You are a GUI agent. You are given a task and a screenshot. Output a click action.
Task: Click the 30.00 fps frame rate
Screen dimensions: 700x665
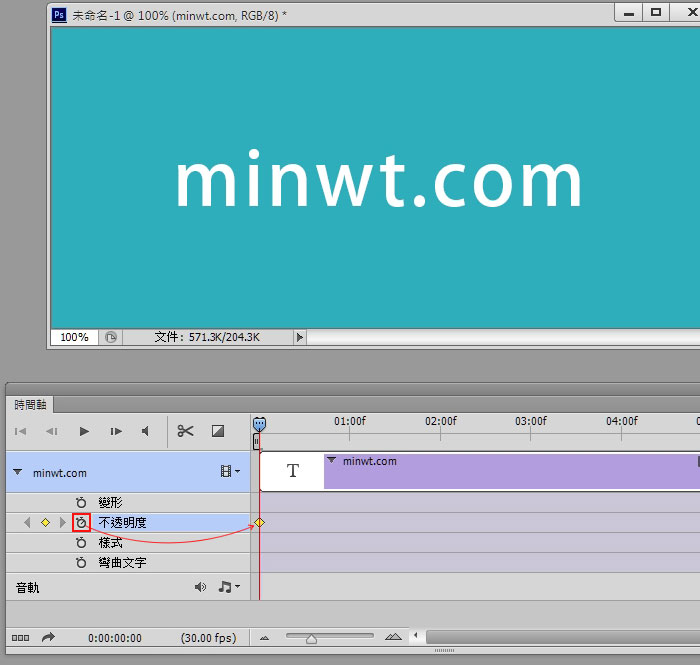coord(208,638)
